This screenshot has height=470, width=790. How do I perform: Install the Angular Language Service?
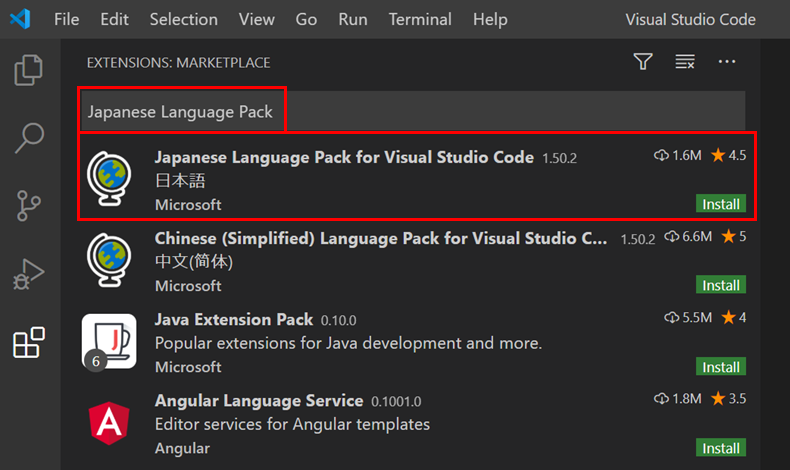tap(721, 448)
